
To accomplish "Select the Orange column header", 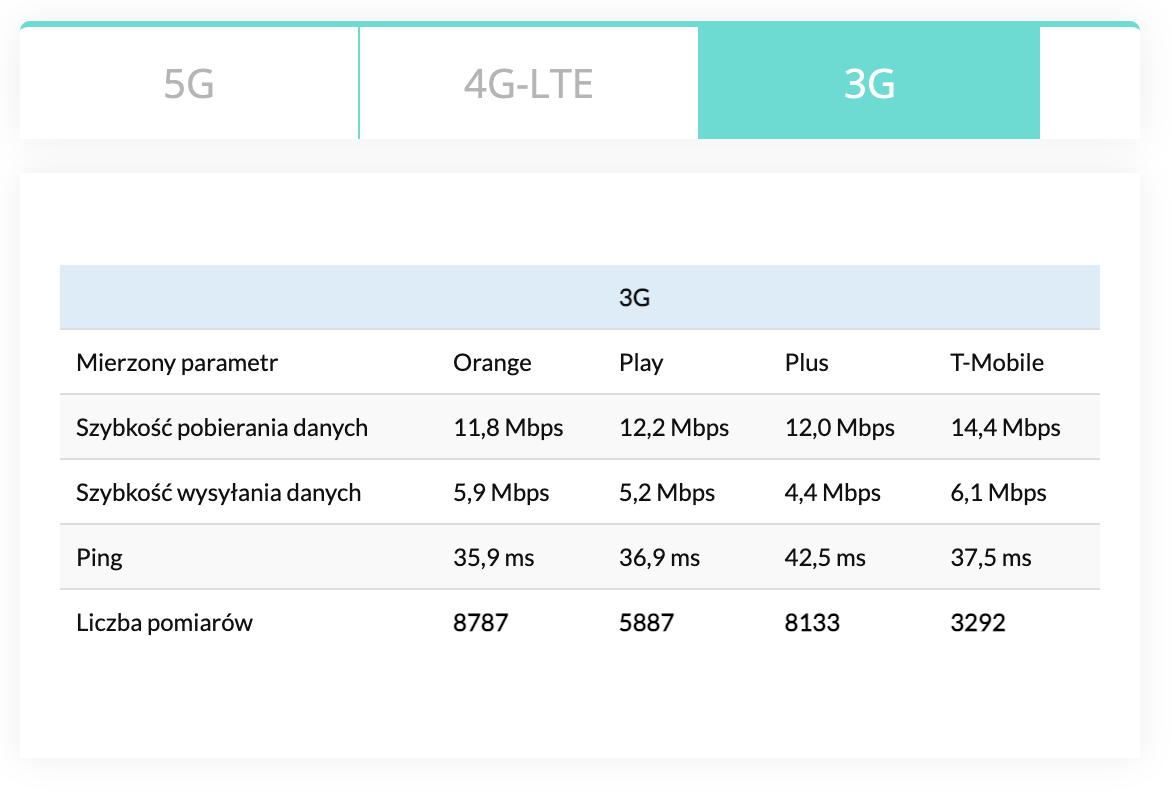I will [x=492, y=363].
